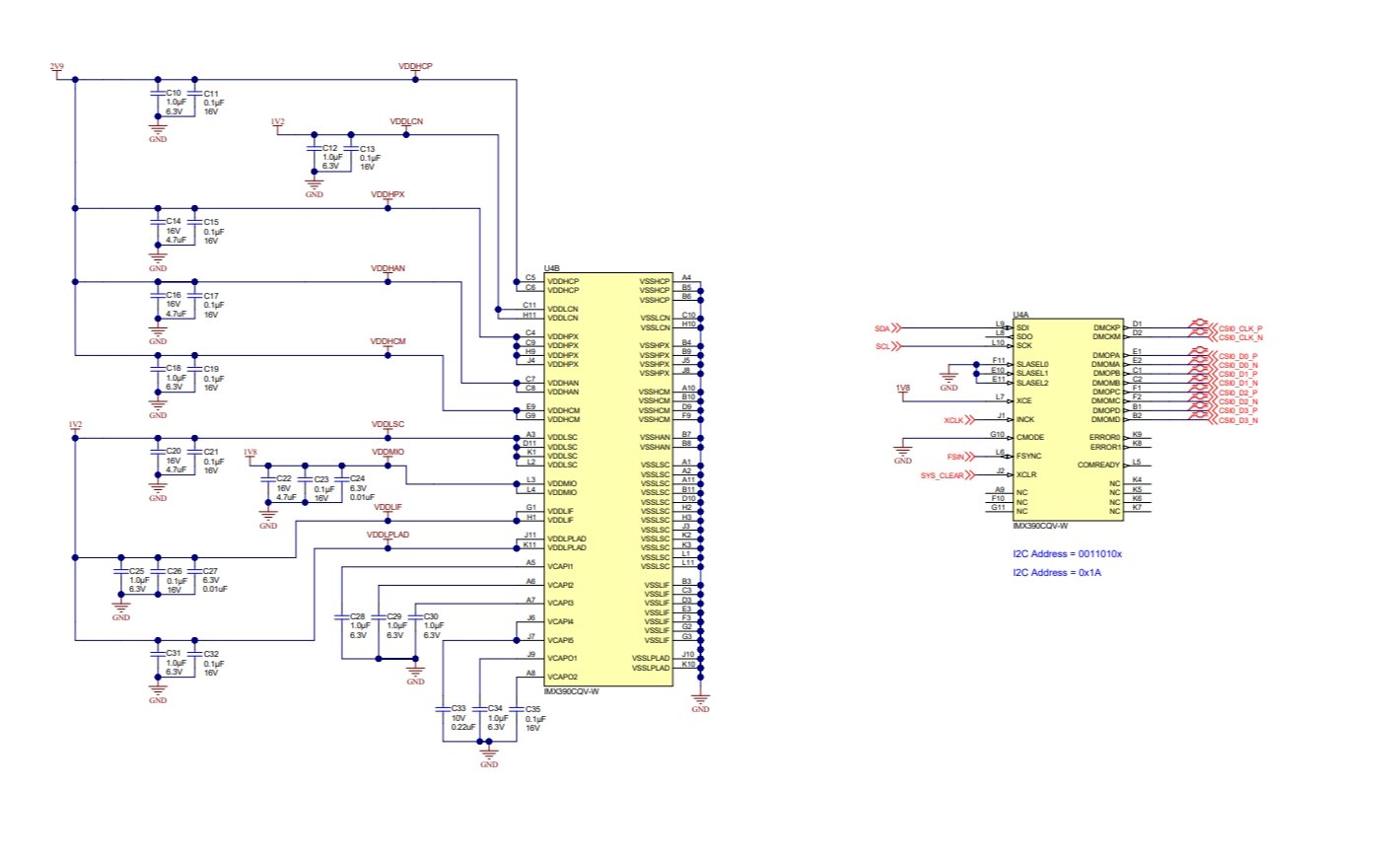Click the XCLR pin name on U4A
Viewport: 1400px width, 861px height.
click(x=1026, y=474)
